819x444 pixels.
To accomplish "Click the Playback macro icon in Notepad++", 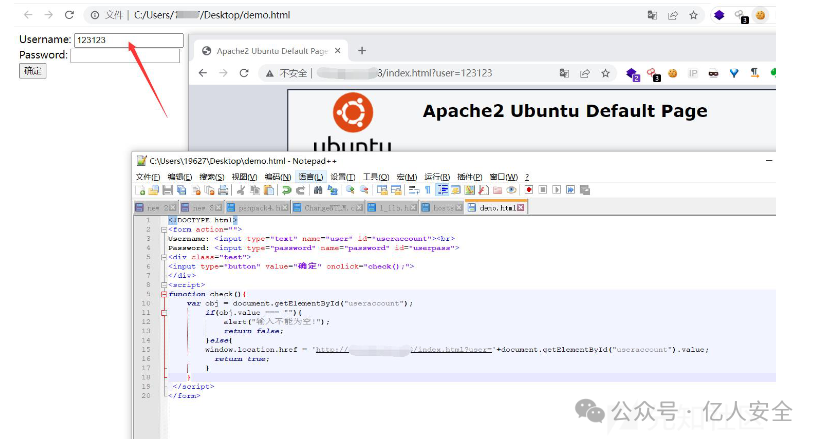I will (557, 190).
